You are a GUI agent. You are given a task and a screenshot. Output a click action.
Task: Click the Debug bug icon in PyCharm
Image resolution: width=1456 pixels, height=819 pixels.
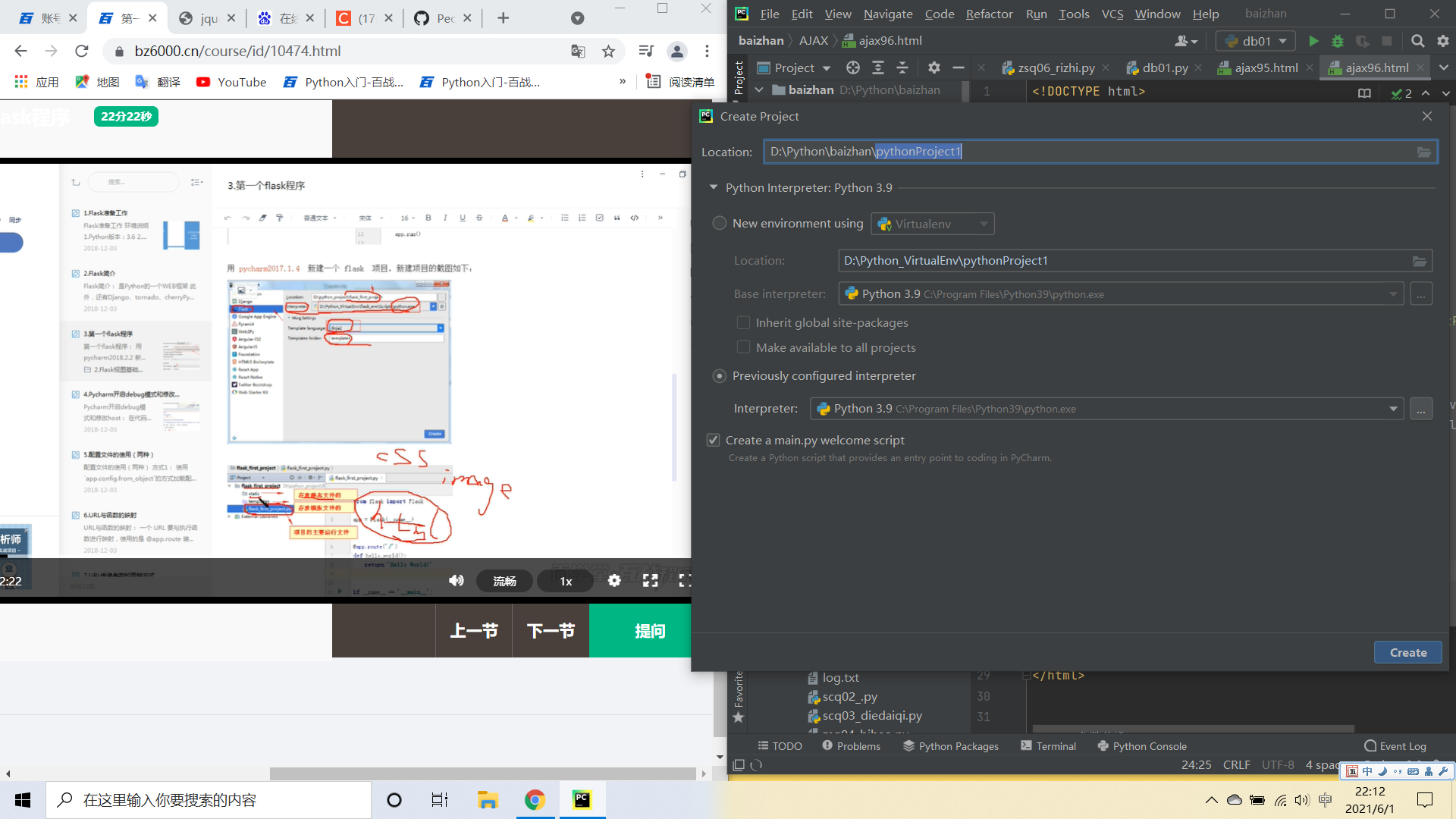point(1338,41)
